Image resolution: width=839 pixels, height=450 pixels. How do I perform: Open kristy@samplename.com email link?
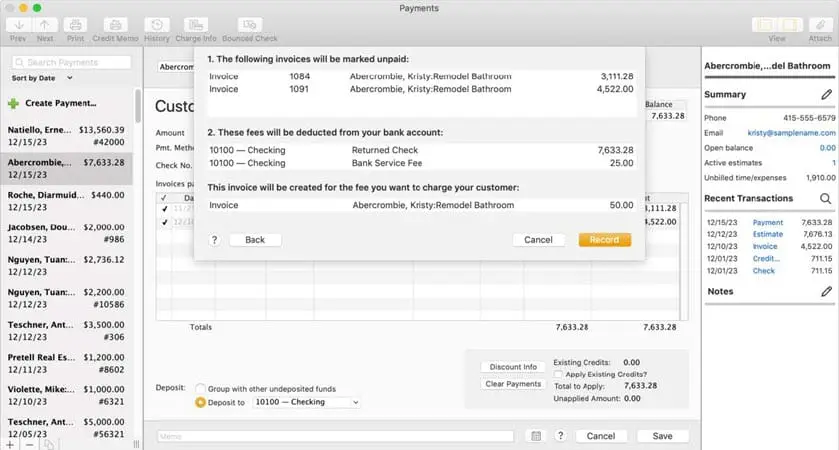(x=791, y=133)
